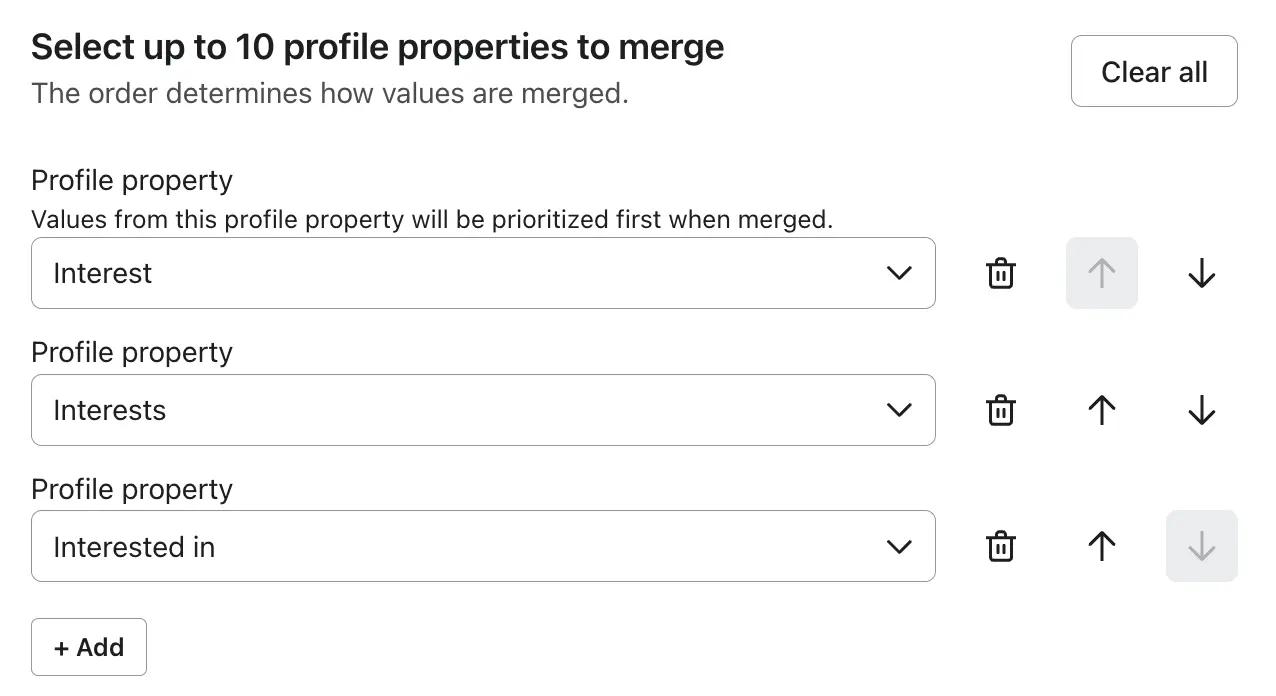The width and height of the screenshot is (1276, 696).
Task: Delete the Interest profile property row
Action: pyautogui.click(x=999, y=272)
